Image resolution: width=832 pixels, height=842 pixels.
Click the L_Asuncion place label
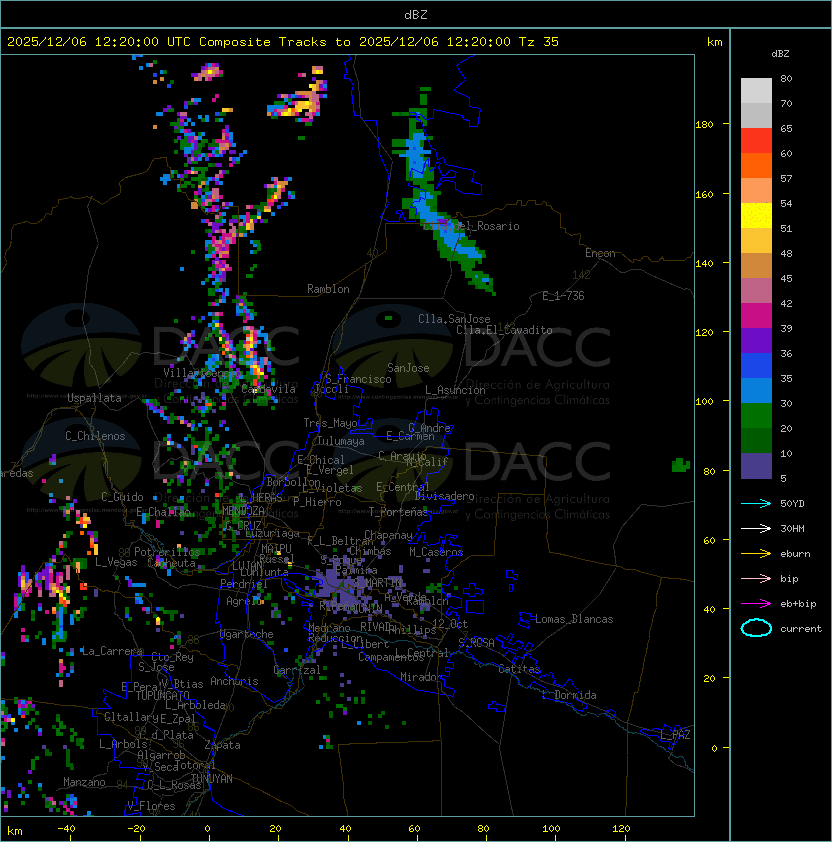point(455,390)
